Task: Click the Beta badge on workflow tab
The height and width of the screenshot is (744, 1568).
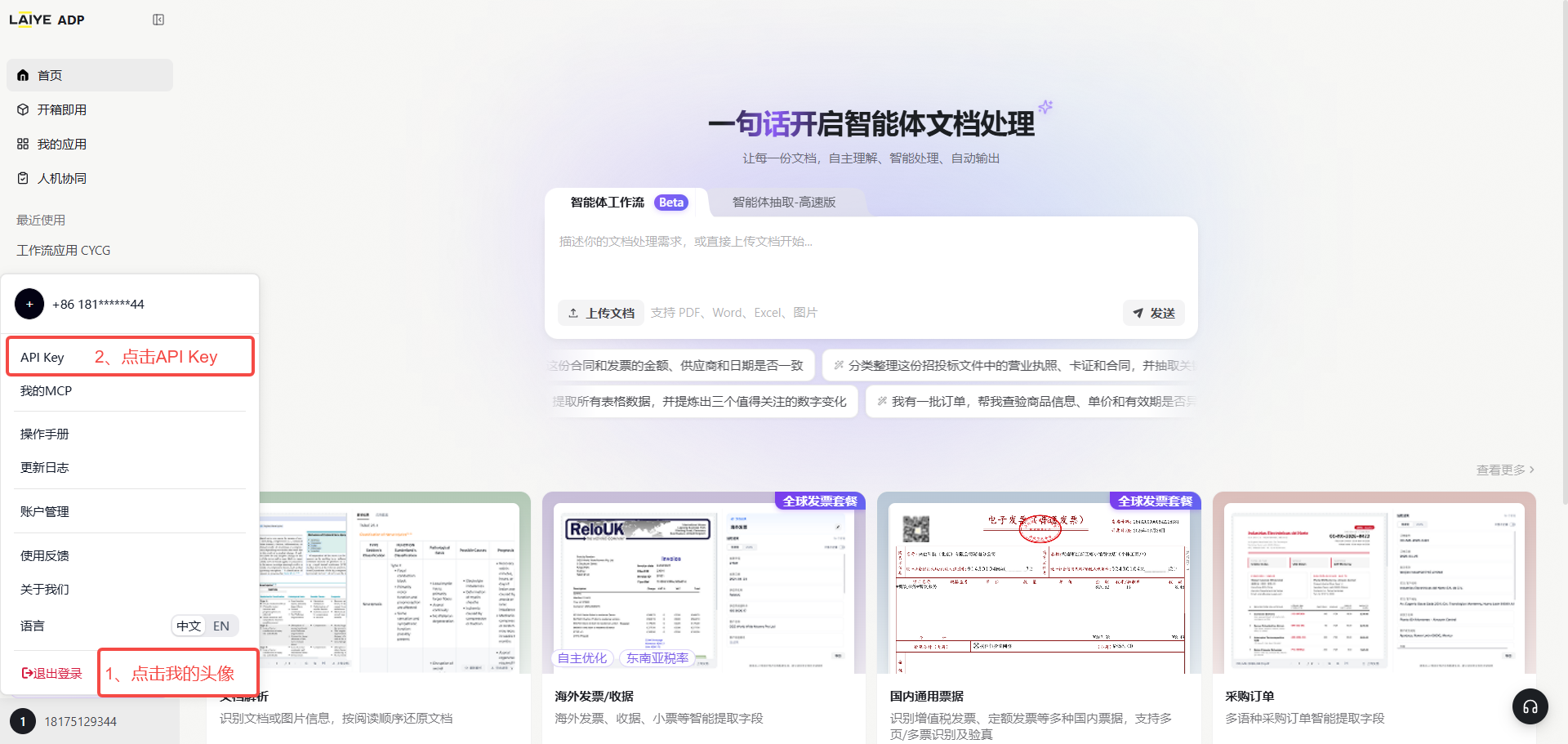Action: point(671,203)
